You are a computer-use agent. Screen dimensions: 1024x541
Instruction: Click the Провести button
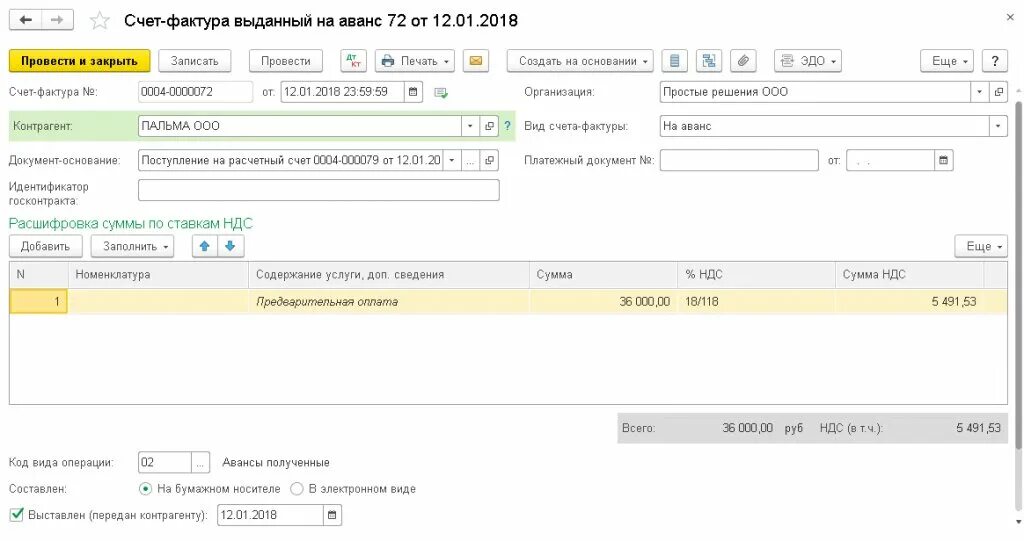point(285,61)
